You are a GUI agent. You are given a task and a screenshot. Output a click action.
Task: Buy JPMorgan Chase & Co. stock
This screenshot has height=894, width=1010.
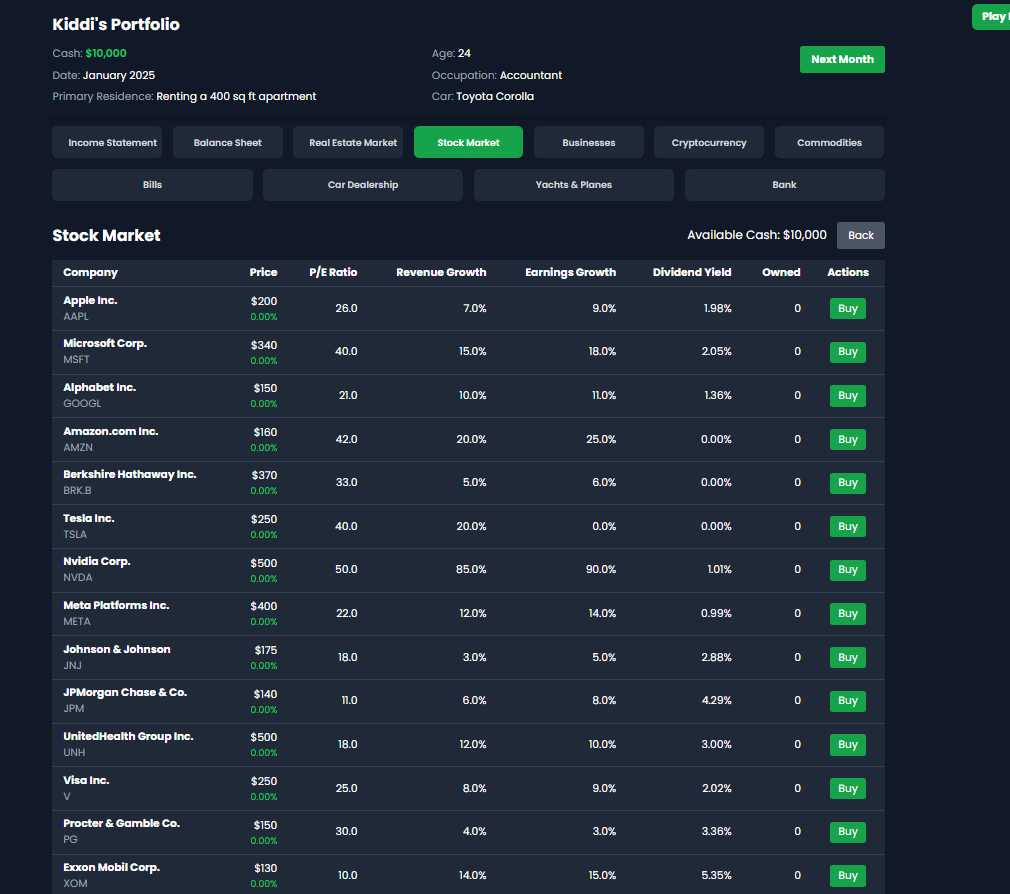point(848,700)
